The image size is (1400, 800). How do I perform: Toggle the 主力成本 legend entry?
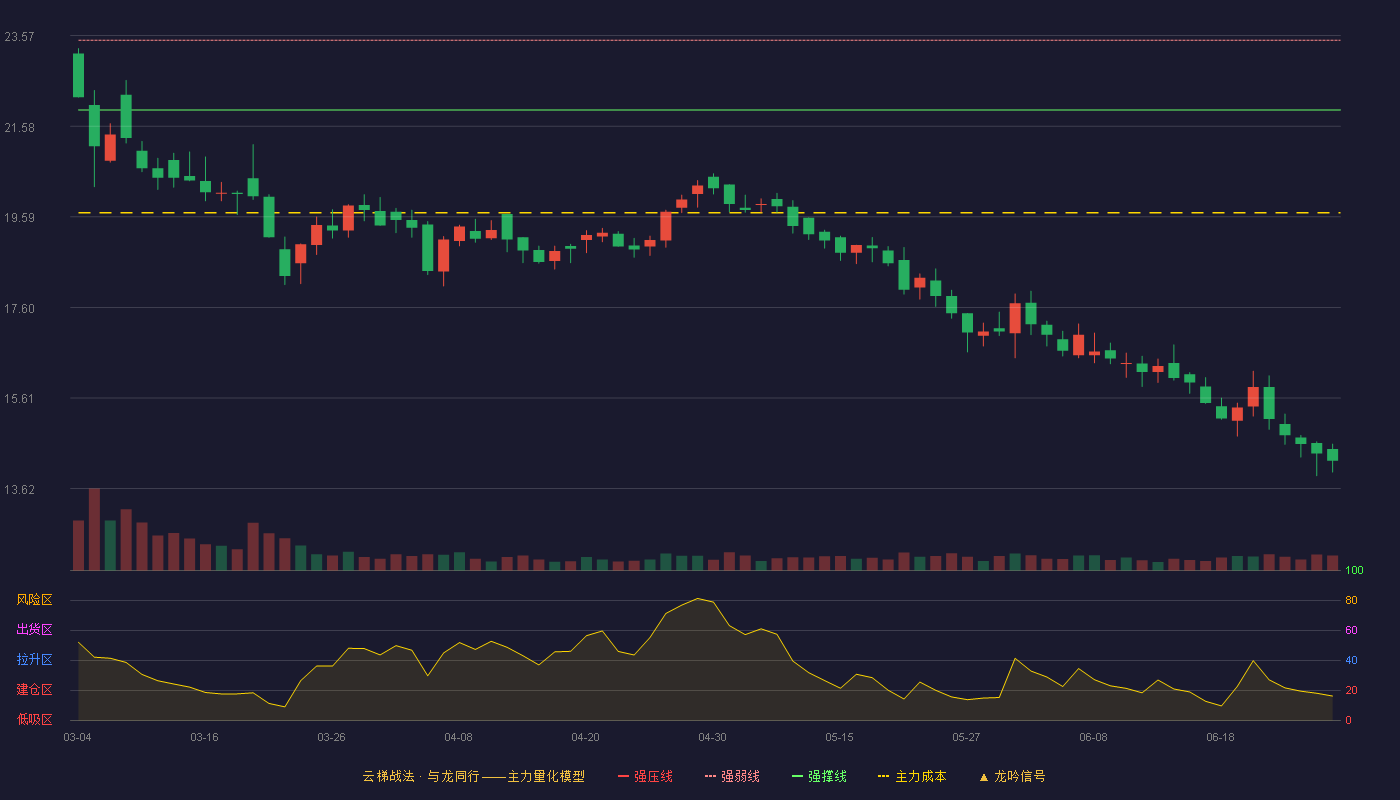coord(912,776)
